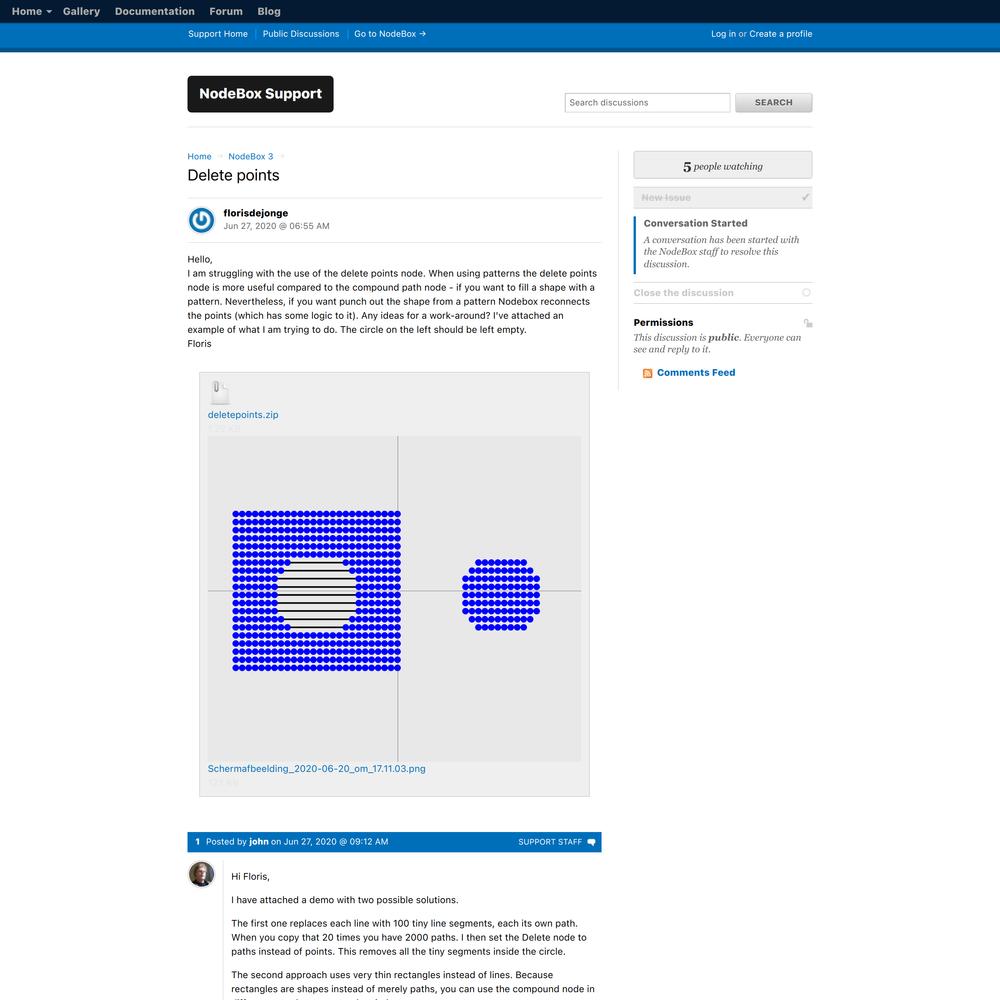Click Create a profile

tap(781, 34)
